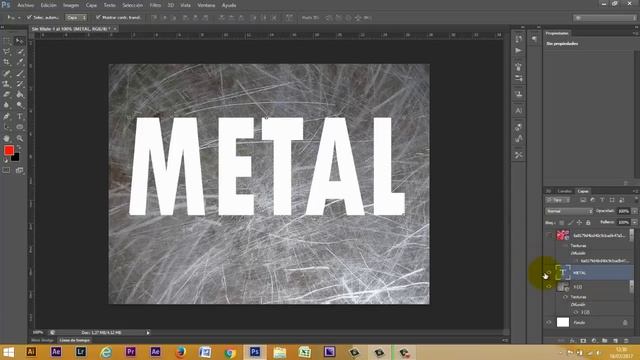This screenshot has height=360, width=640.
Task: Switch to the Línea de tiempo tab
Action: click(75, 340)
